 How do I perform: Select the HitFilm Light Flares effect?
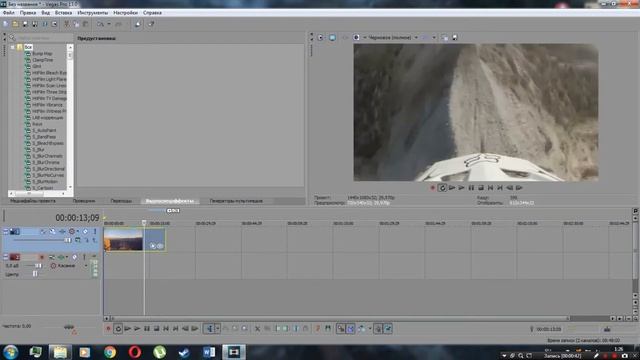coord(49,79)
